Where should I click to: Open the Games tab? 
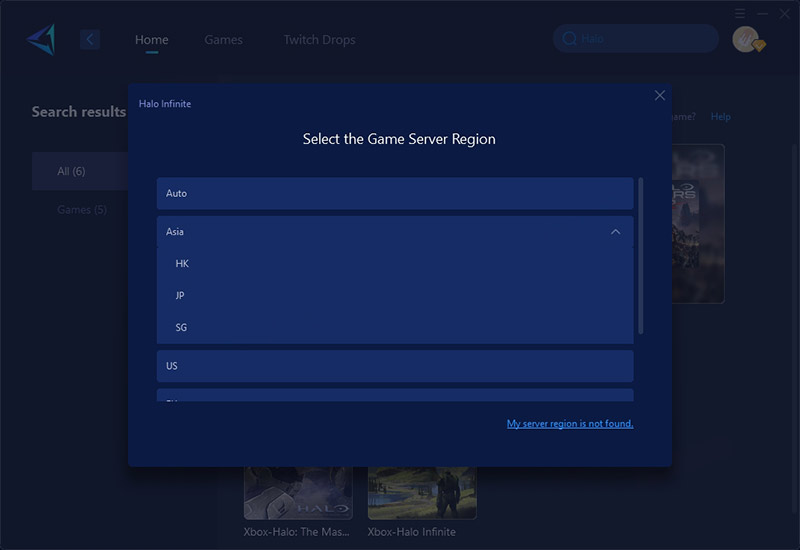pyautogui.click(x=223, y=40)
